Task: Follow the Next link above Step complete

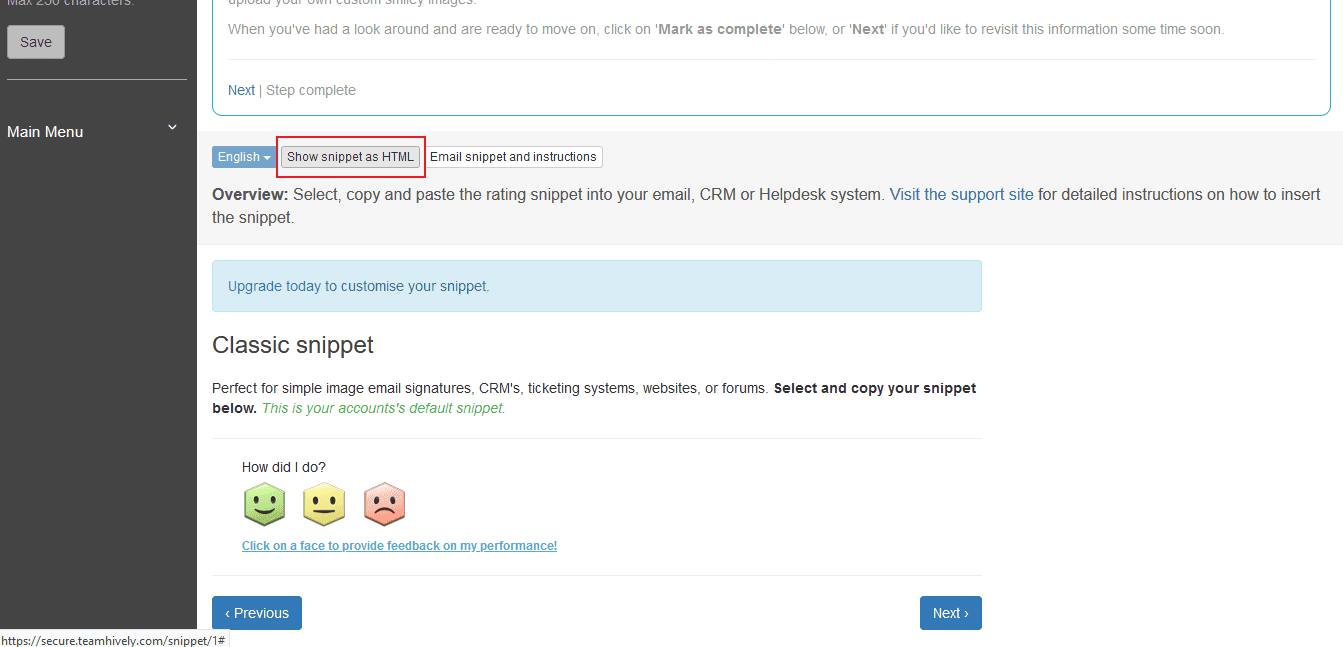Action: coord(241,90)
